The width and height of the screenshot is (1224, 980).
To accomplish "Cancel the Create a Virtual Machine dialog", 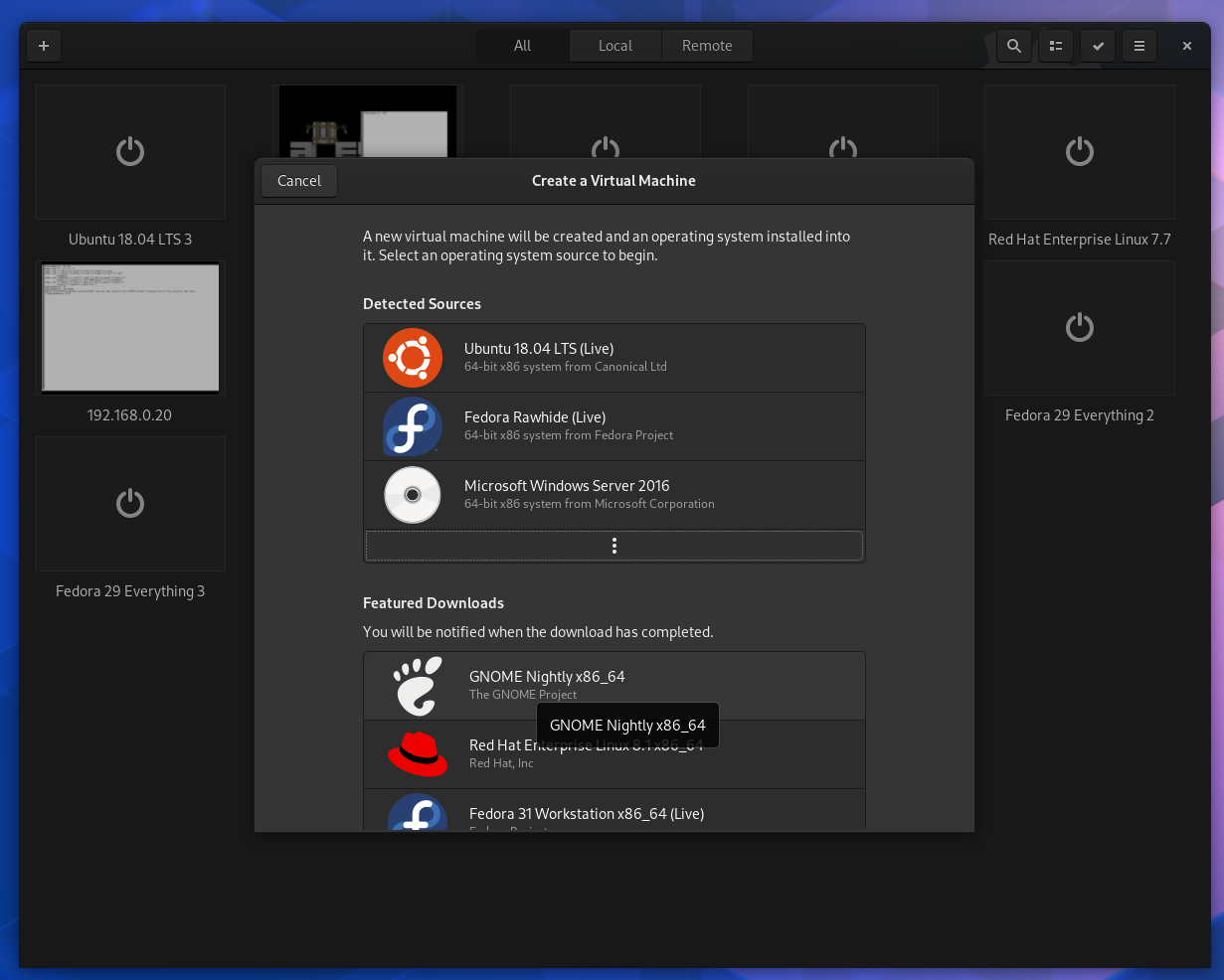I will (x=299, y=181).
